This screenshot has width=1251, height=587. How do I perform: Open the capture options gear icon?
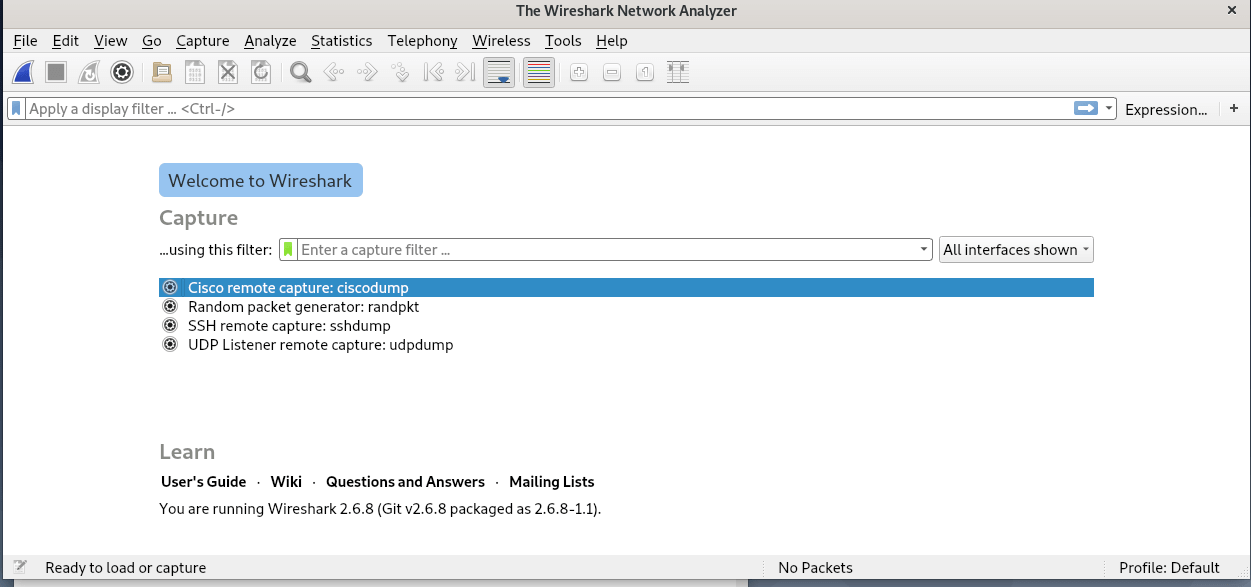(122, 72)
